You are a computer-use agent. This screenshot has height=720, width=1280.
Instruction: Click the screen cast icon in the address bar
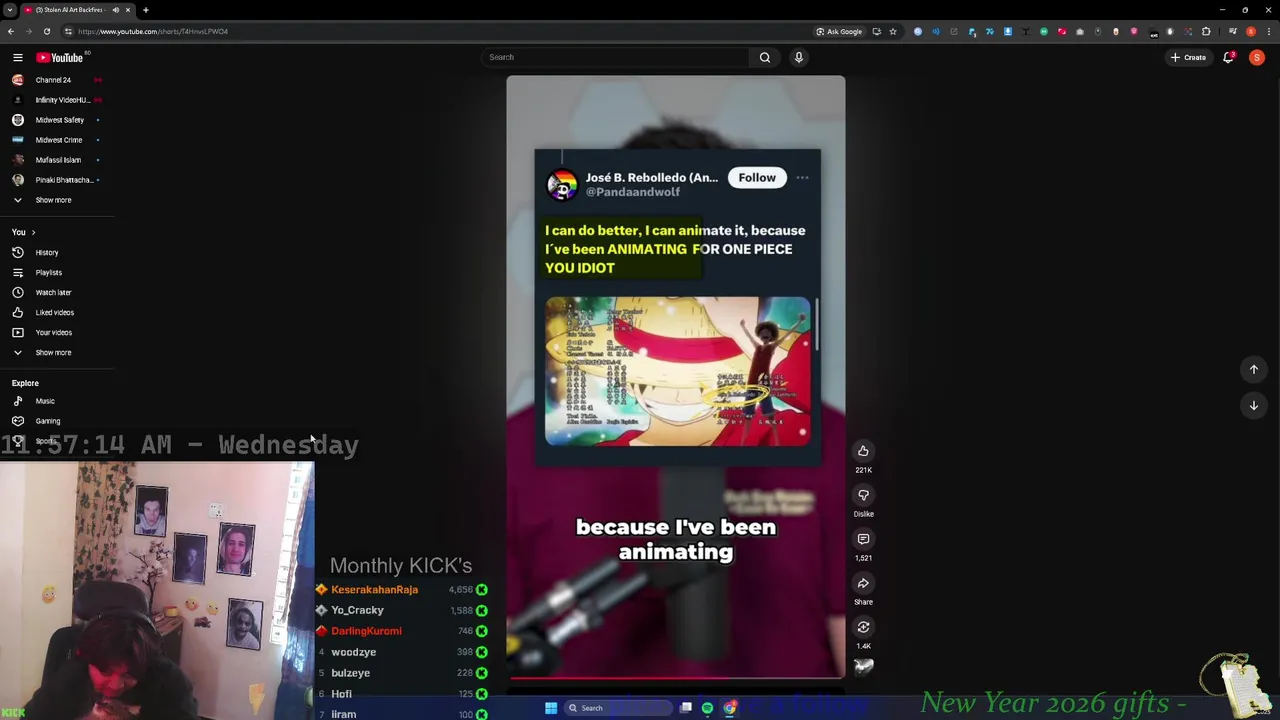click(877, 31)
